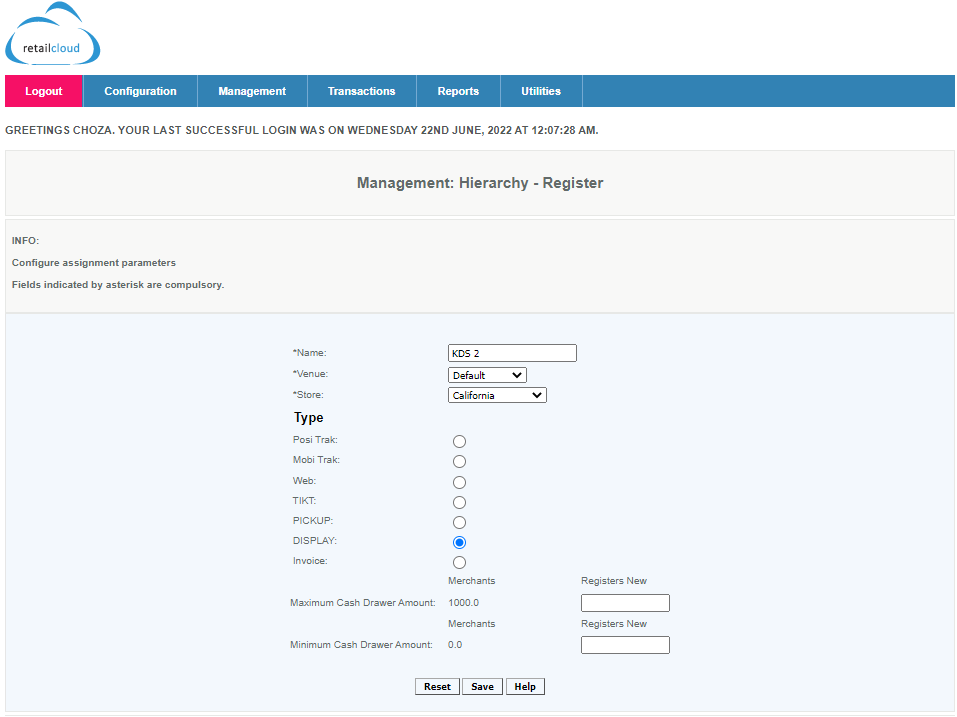The height and width of the screenshot is (717, 957).
Task: Select the DISPLAY radio button
Action: point(460,542)
